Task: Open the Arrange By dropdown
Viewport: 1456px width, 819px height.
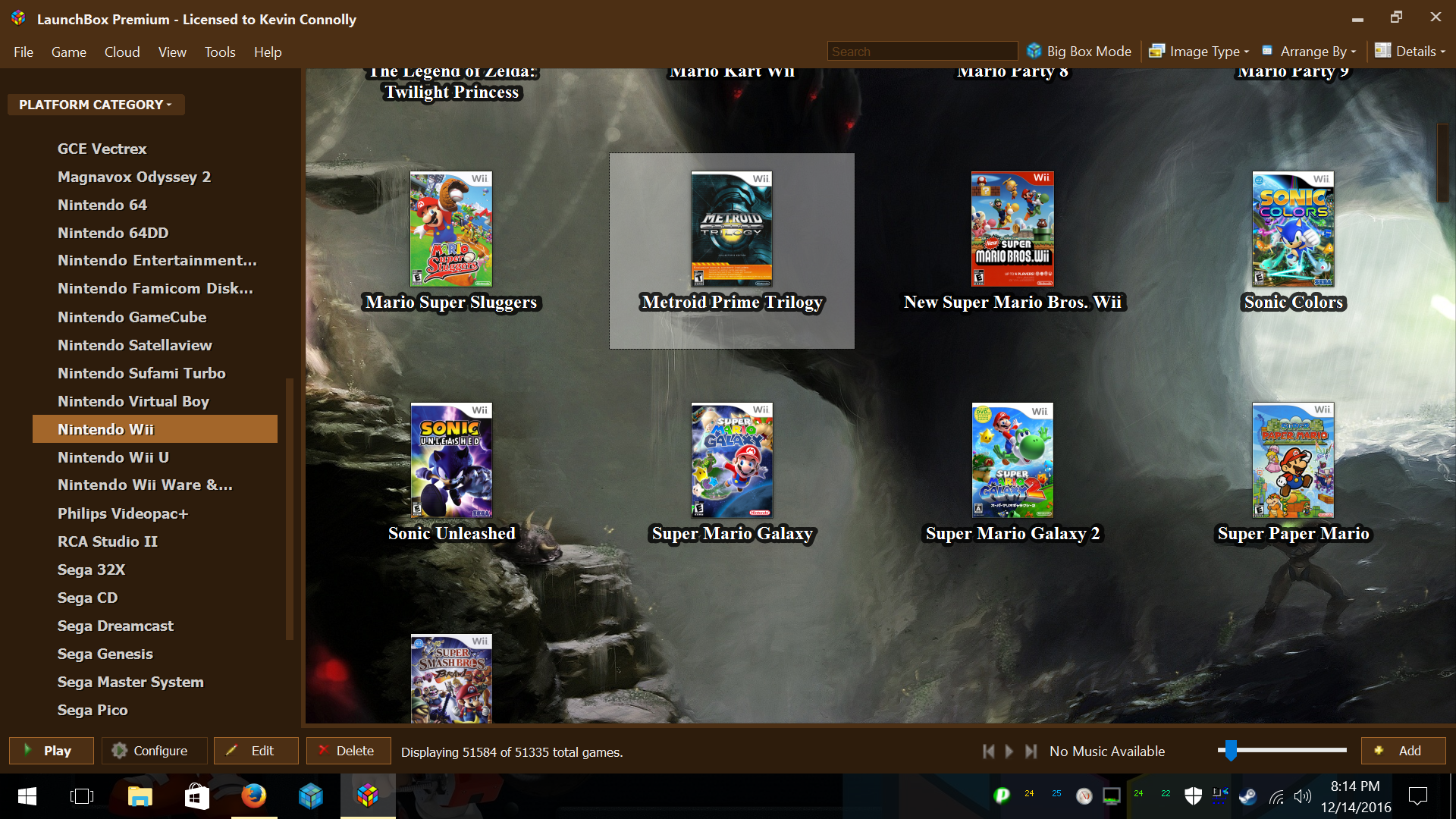Action: tap(1310, 51)
